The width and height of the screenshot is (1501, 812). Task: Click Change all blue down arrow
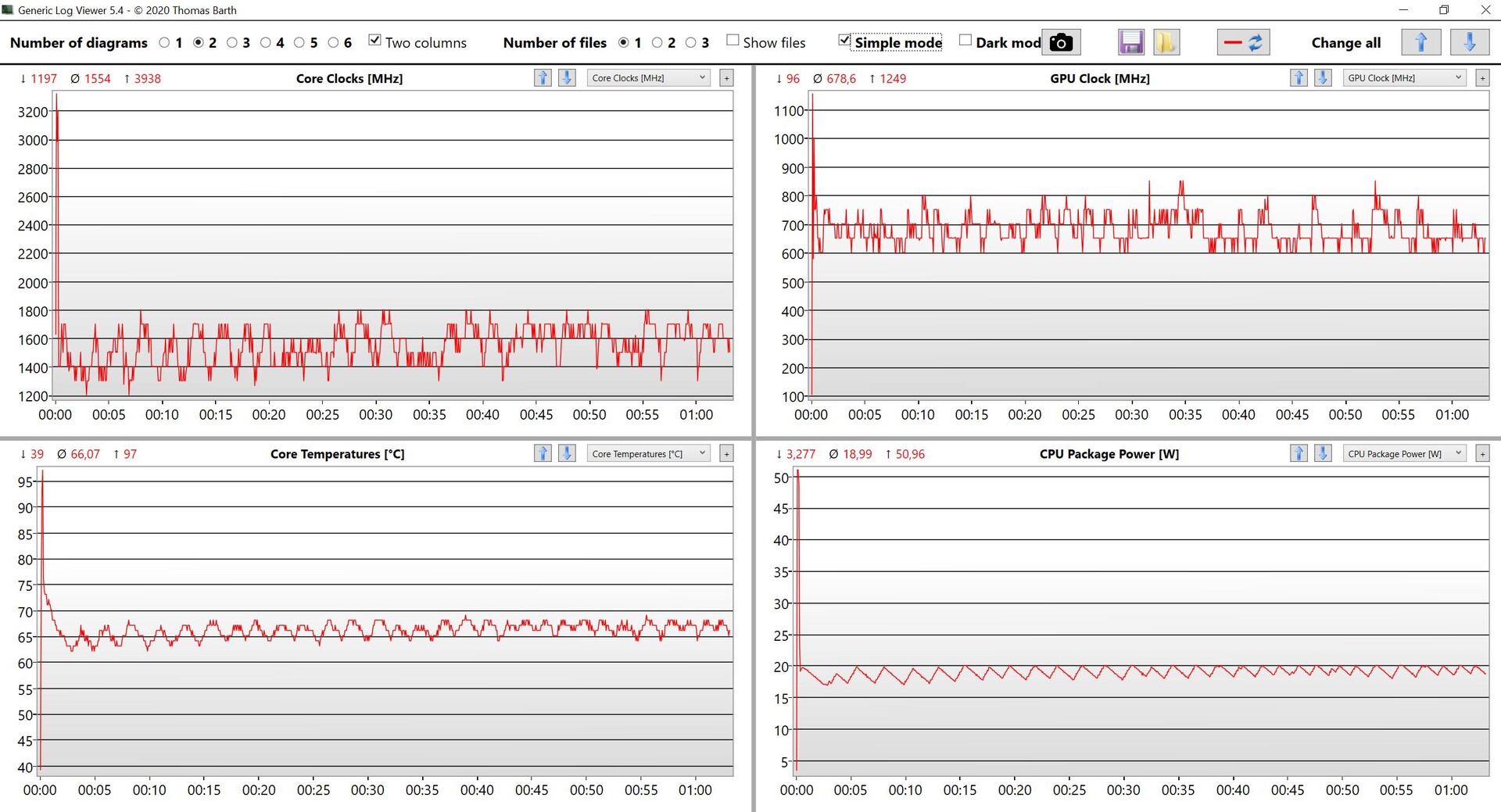click(1469, 42)
